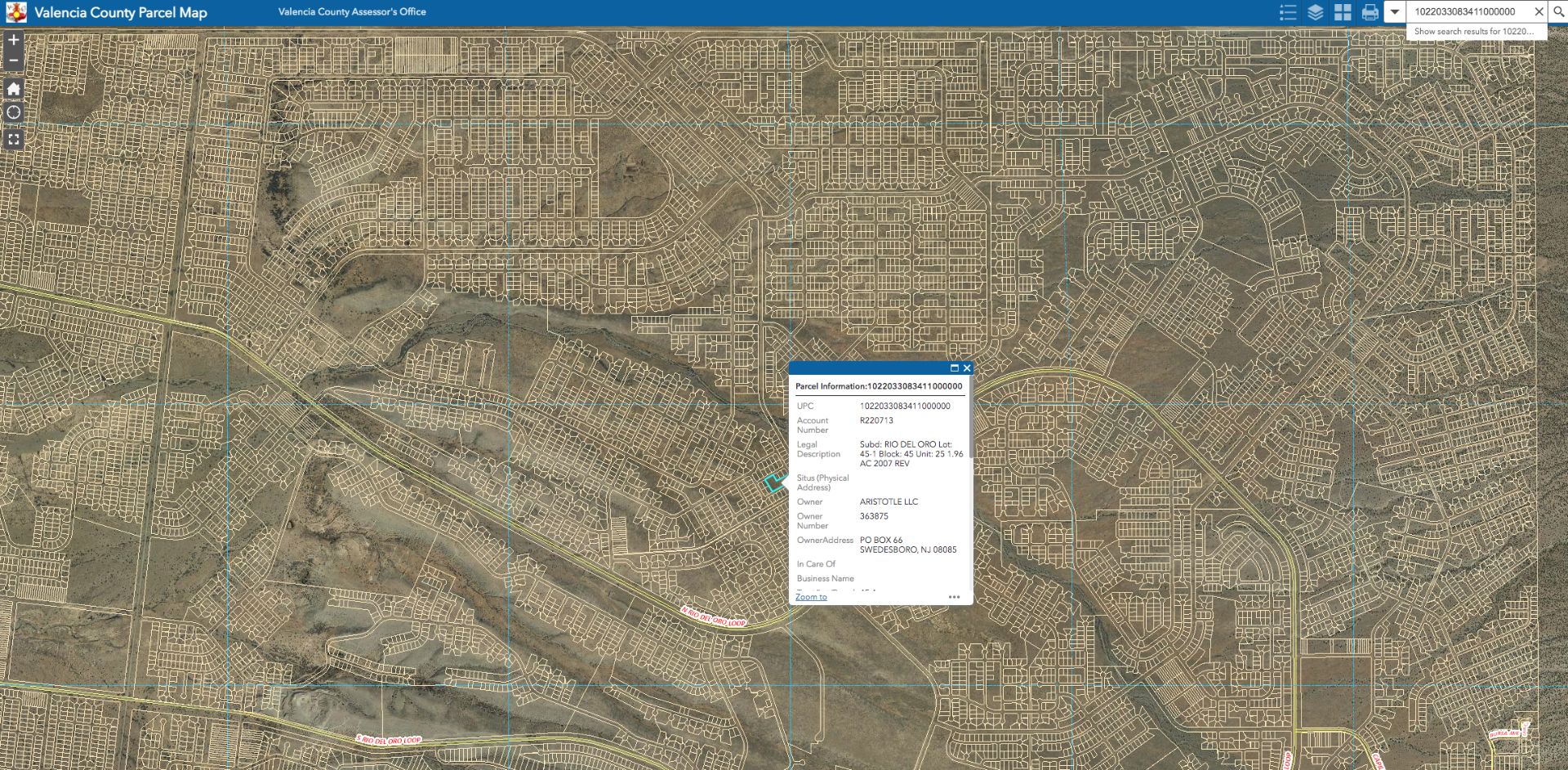Click the account number R220713

coord(876,421)
